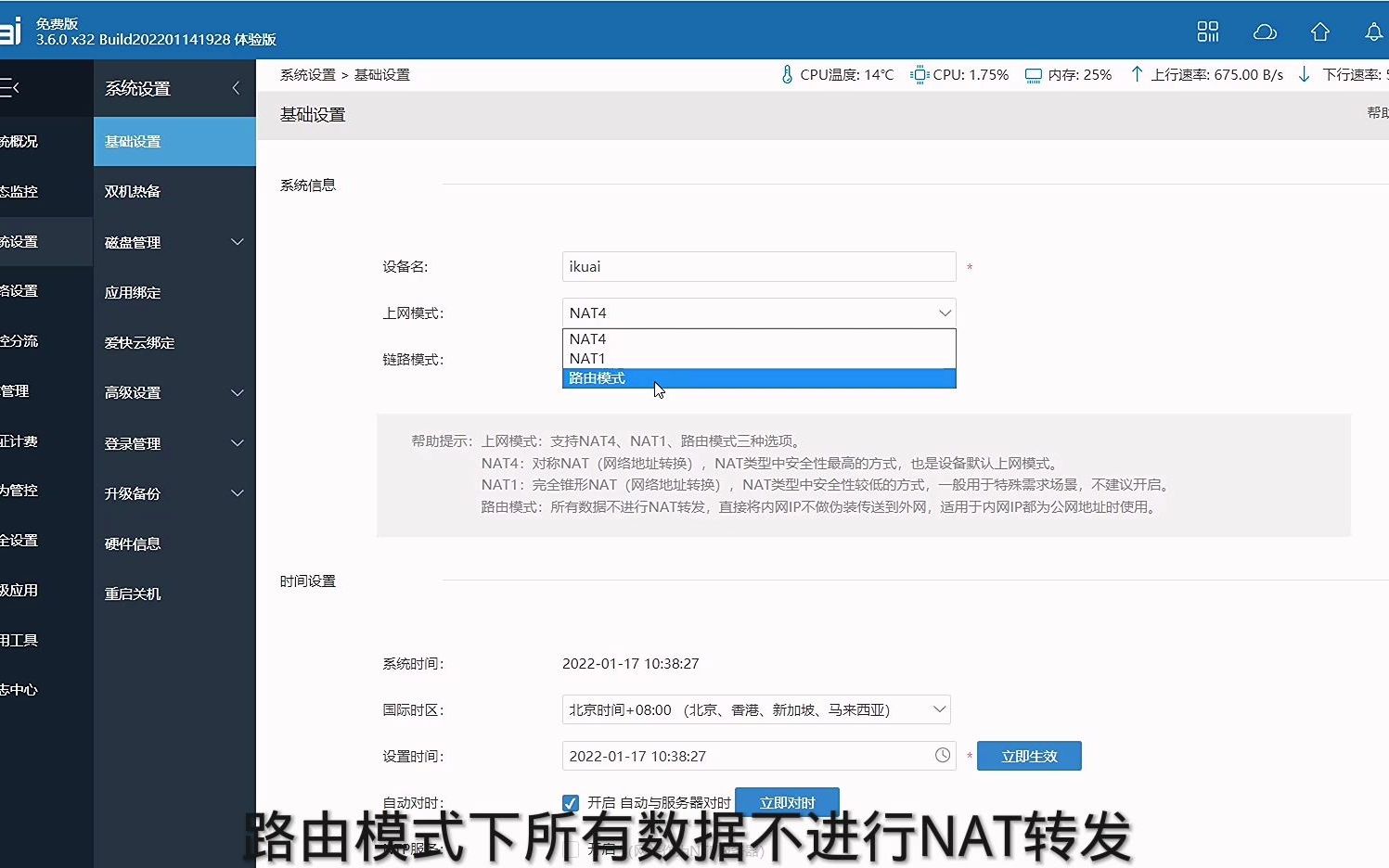The height and width of the screenshot is (868, 1389).
Task: Click 基础设置 in the breadcrumb
Action: click(x=381, y=75)
